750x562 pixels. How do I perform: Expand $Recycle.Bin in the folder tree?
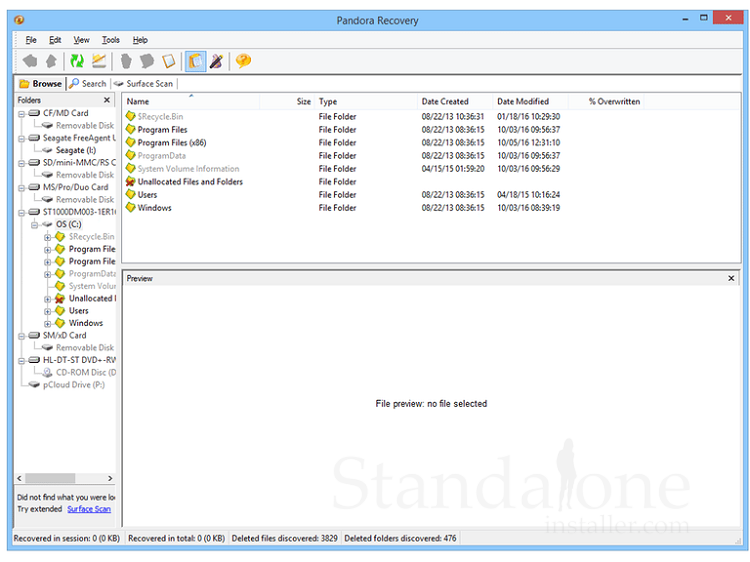[47, 237]
